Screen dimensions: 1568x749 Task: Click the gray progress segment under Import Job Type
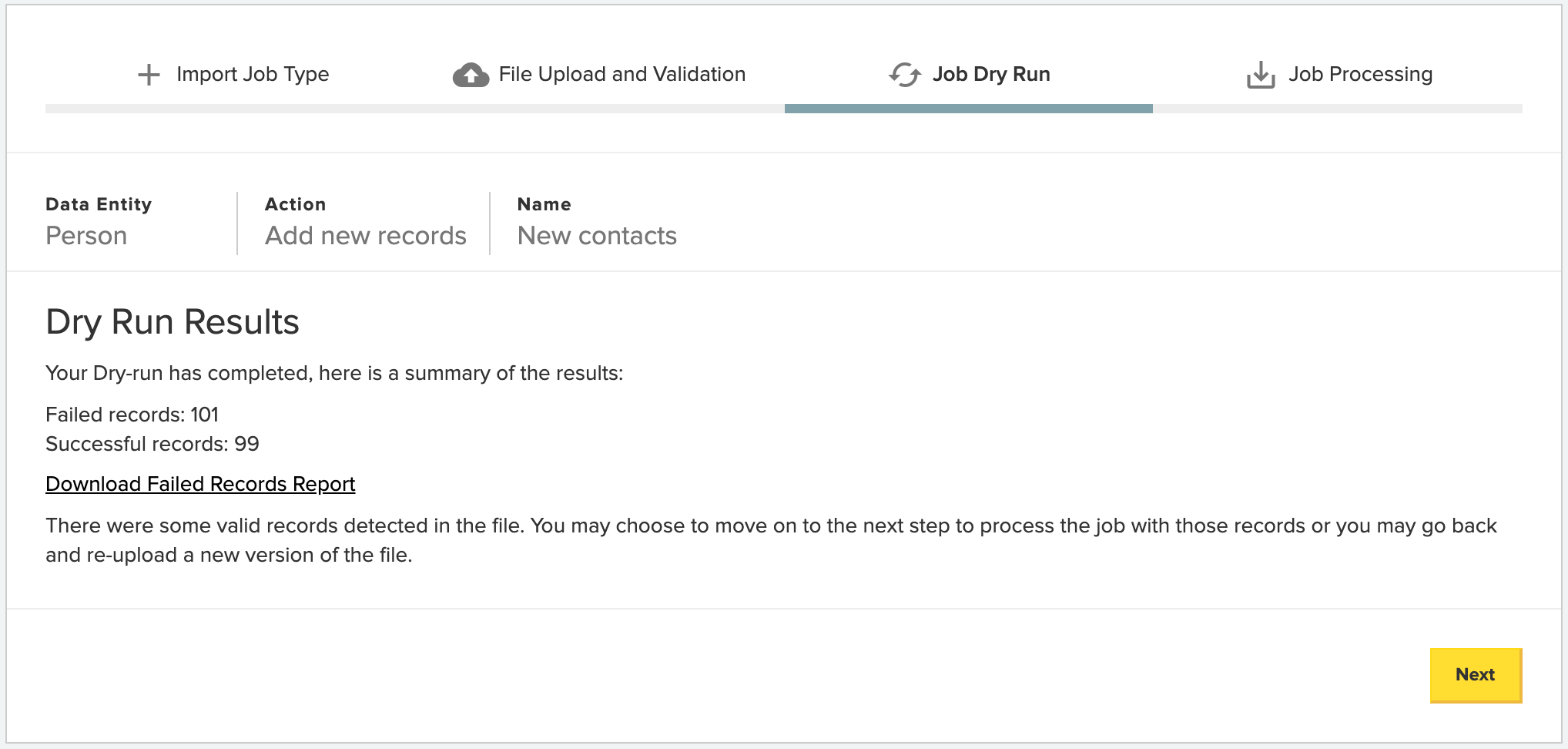(230, 109)
